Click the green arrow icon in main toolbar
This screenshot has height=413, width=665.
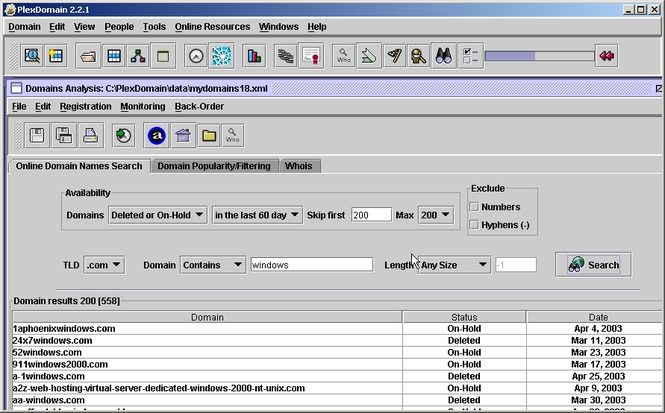point(369,56)
